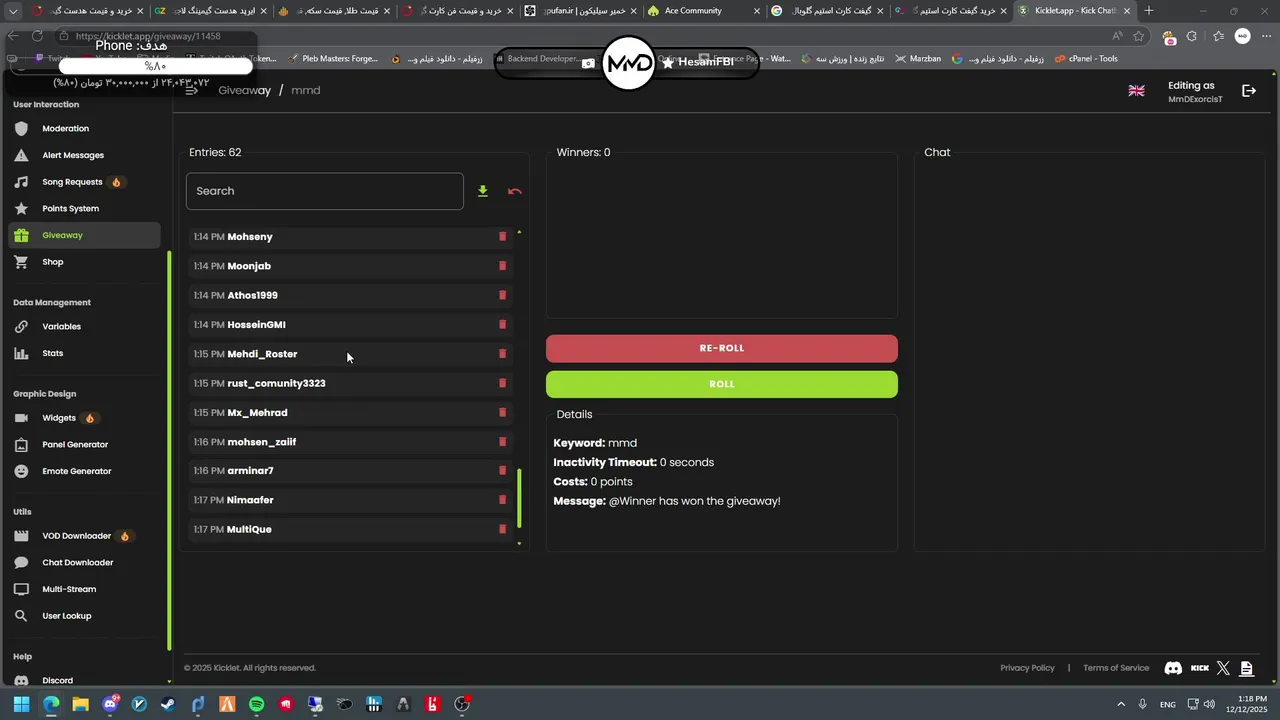Open the documentation icon in the footer

(1246, 668)
